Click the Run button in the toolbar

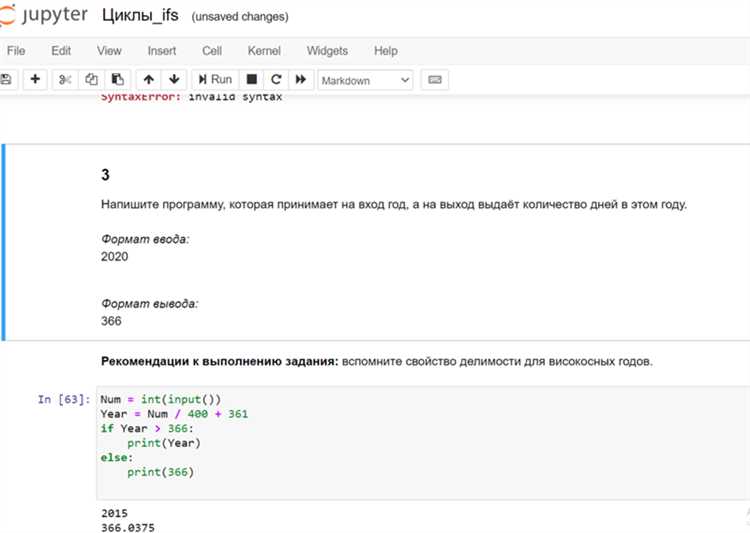point(214,79)
